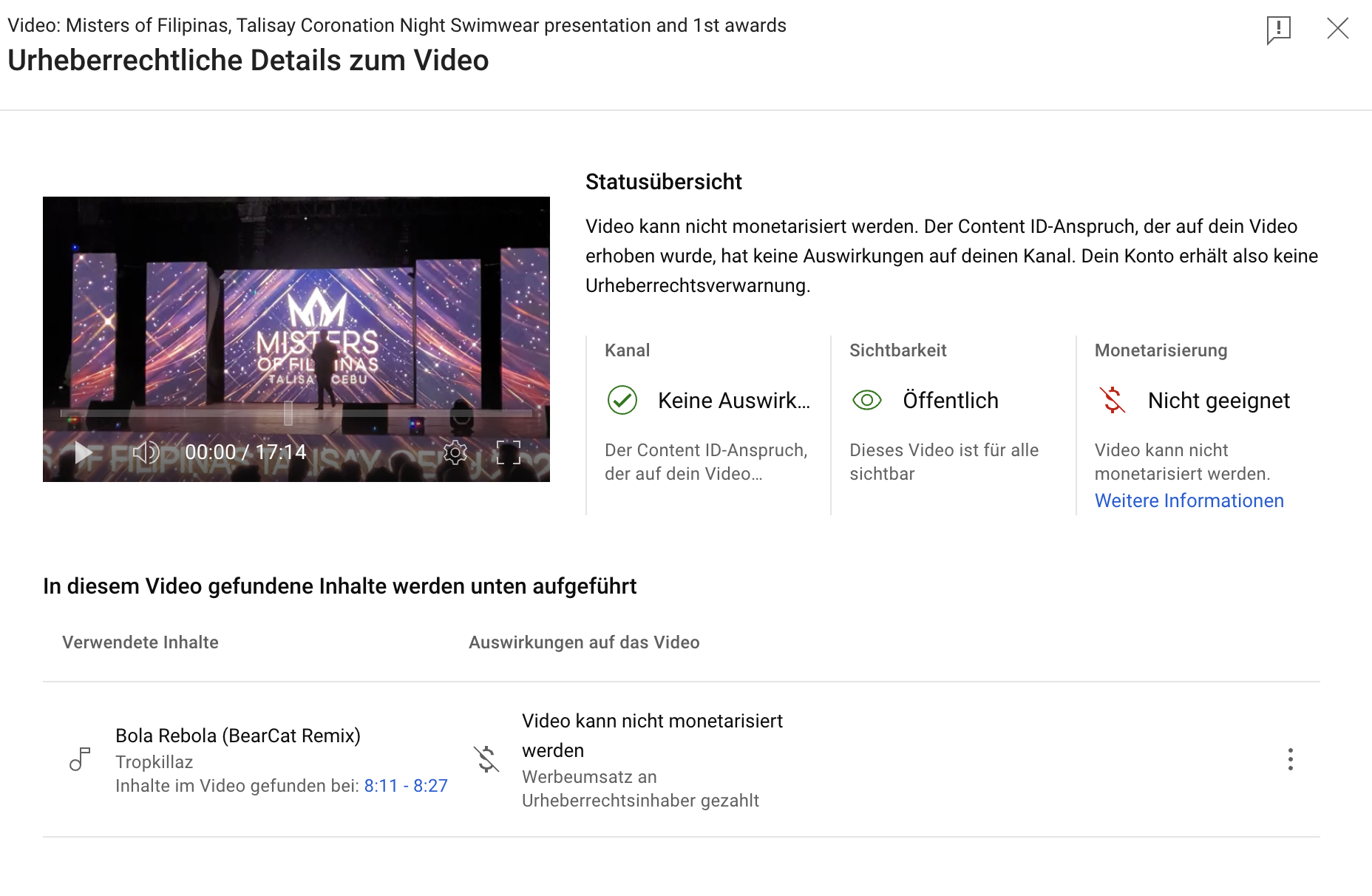Click the crossed-out dollar icon under Monetarisierung
Screen dimensions: 1372x896
[1112, 401]
